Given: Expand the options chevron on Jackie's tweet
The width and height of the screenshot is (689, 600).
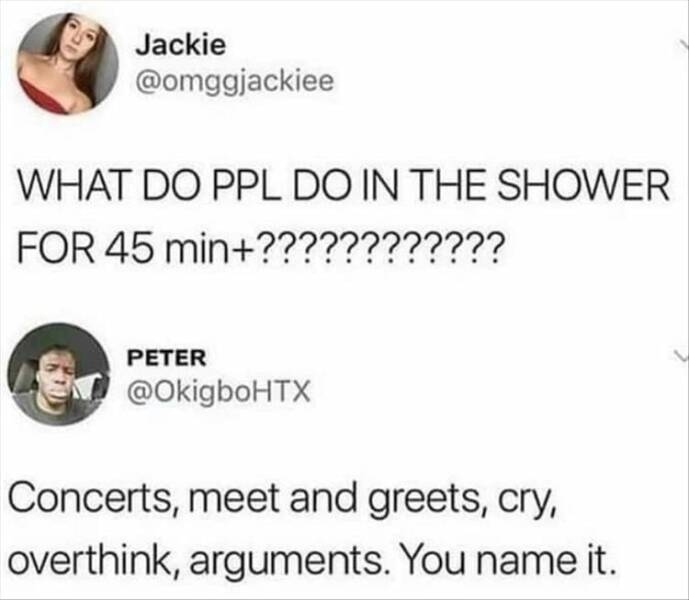Looking at the screenshot, I should [684, 44].
